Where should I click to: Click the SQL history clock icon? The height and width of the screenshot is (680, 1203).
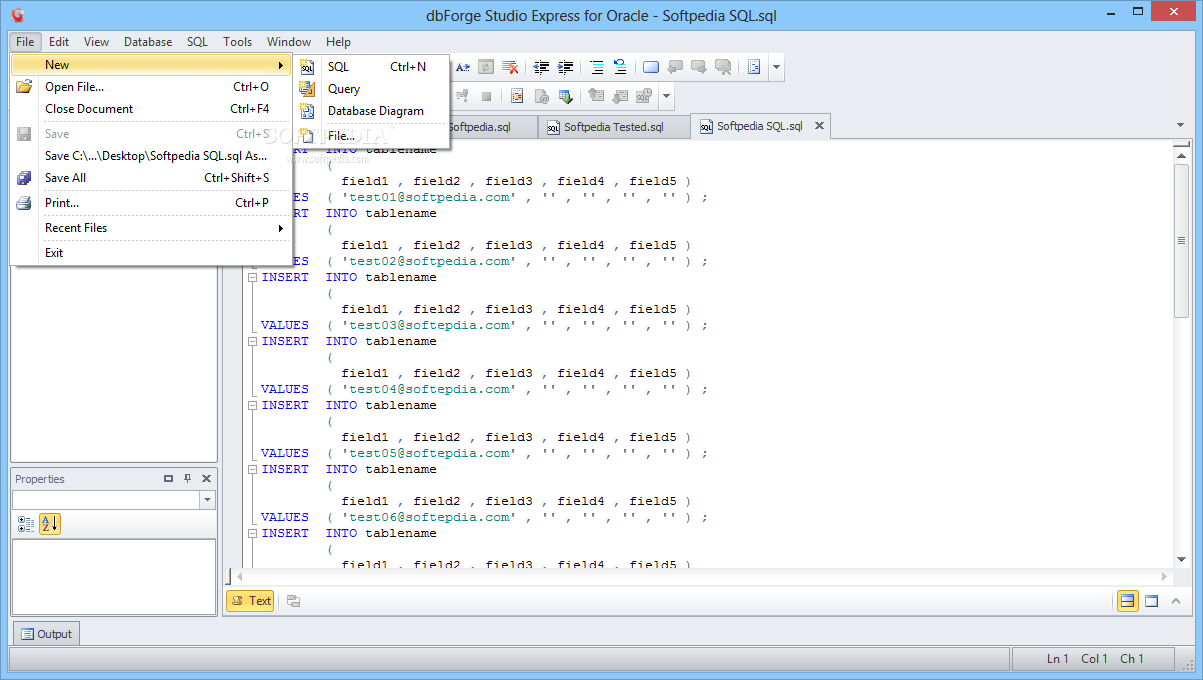(x=644, y=96)
